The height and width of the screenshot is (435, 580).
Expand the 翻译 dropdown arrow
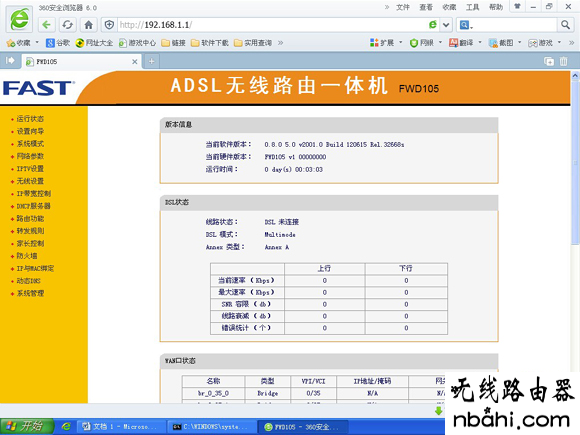pos(480,43)
